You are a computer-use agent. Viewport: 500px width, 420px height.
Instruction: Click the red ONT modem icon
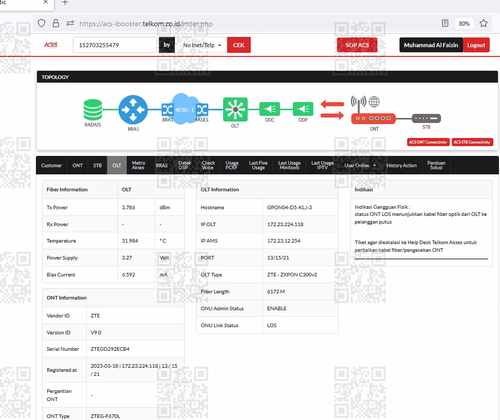click(x=373, y=118)
